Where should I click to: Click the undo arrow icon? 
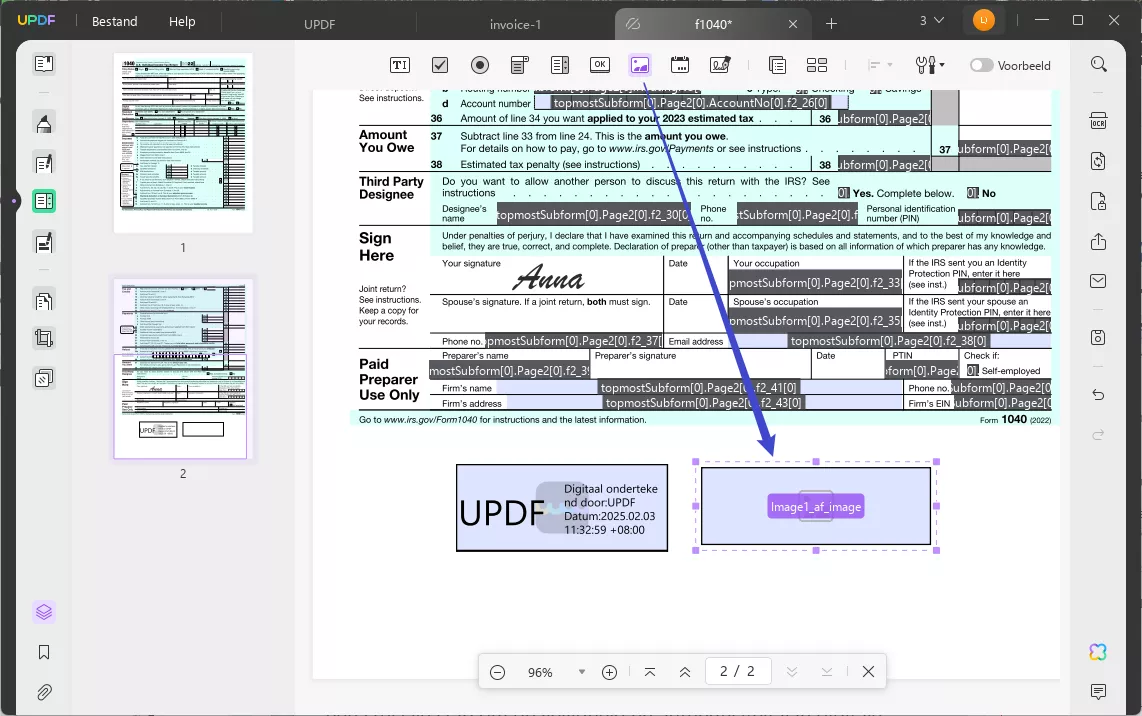[1098, 395]
